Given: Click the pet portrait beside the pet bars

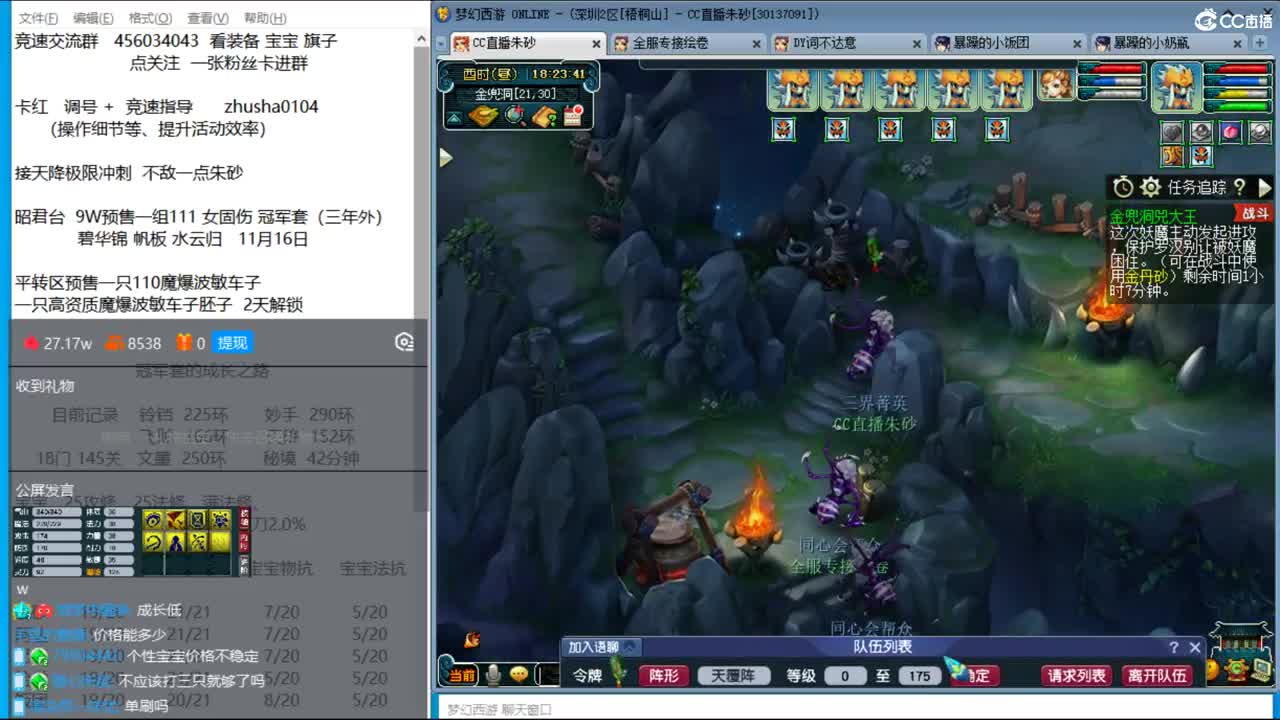Looking at the screenshot, I should (x=1056, y=84).
